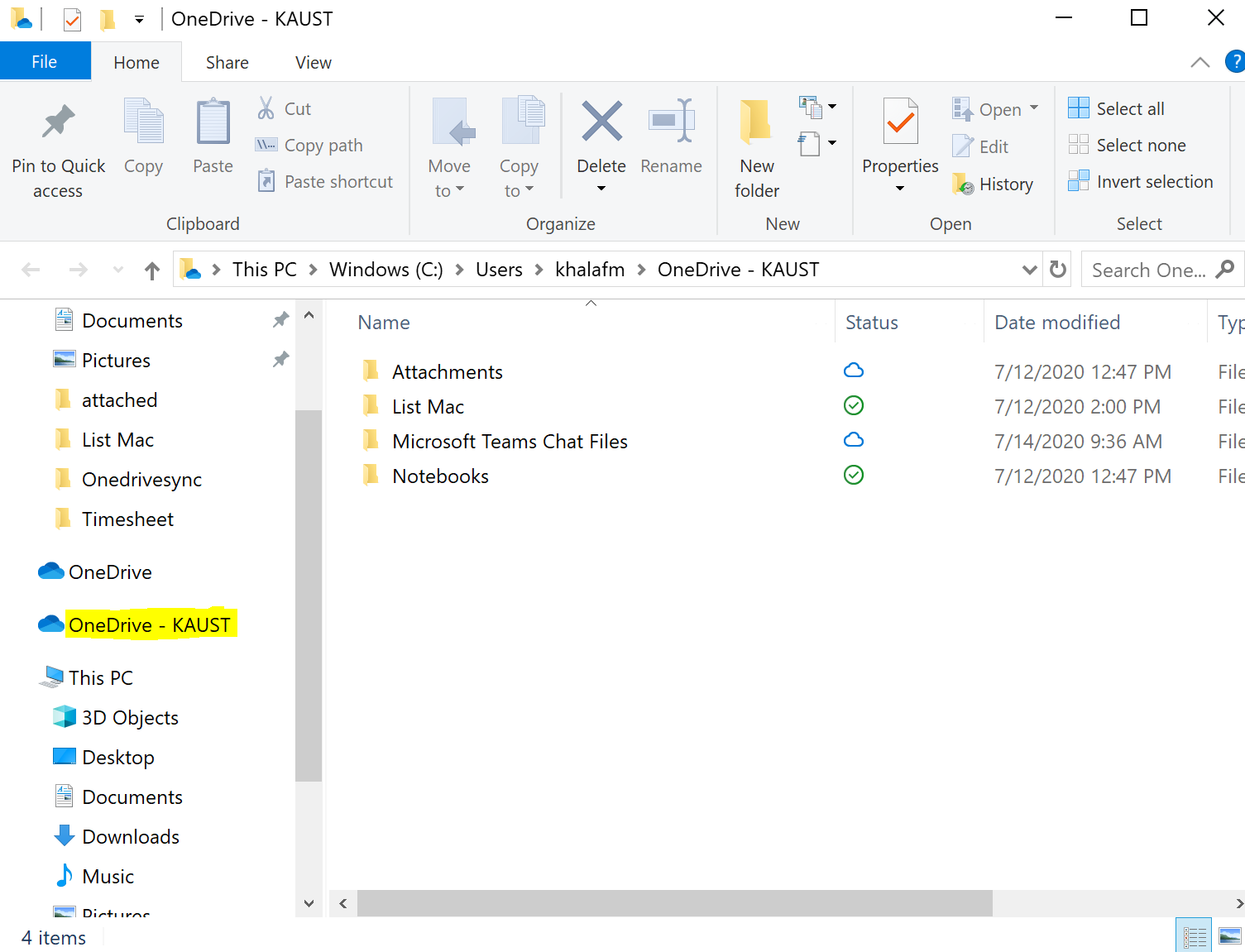The width and height of the screenshot is (1245, 952).
Task: Open the File menu
Action: click(45, 61)
